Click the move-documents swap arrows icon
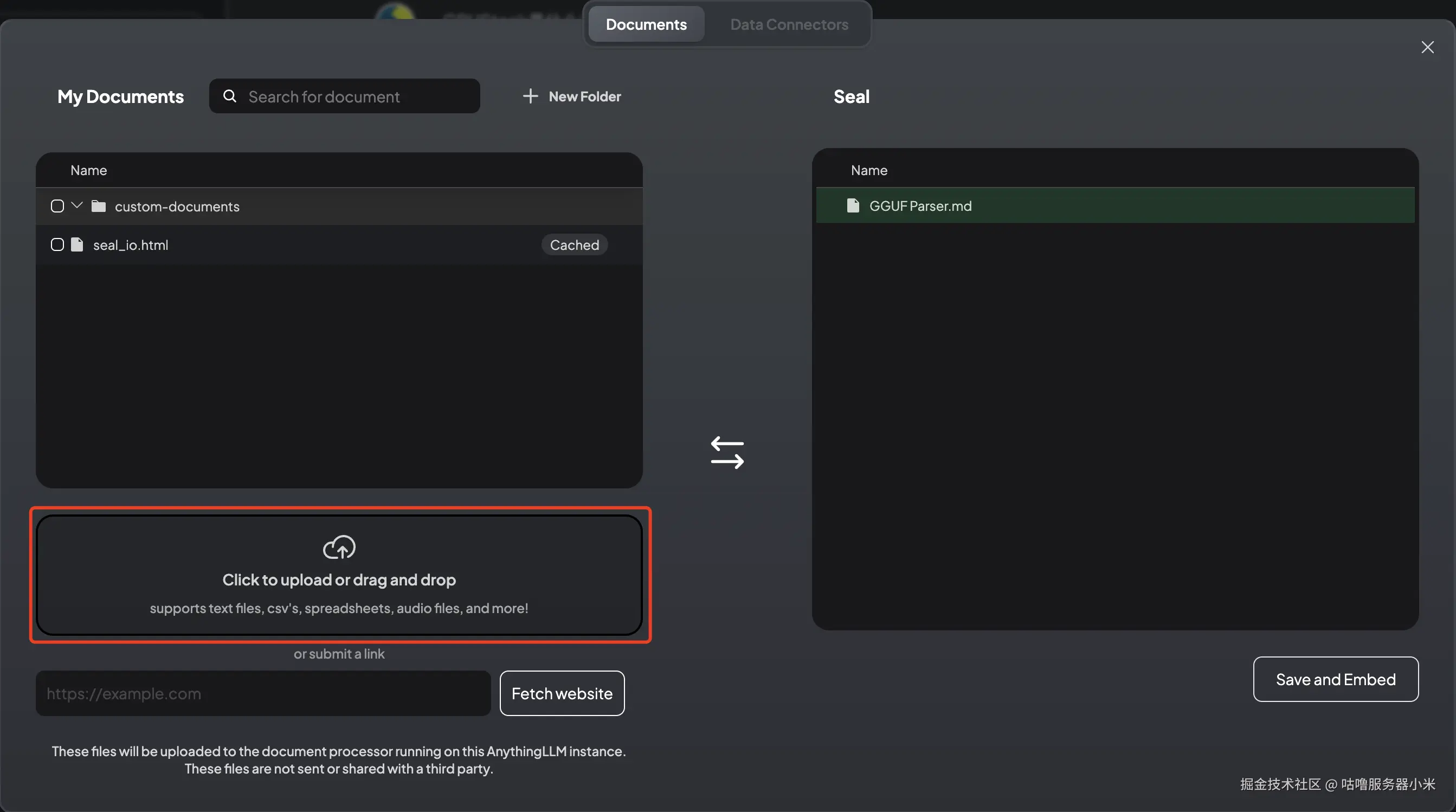Viewport: 1456px width, 812px height. click(727, 453)
